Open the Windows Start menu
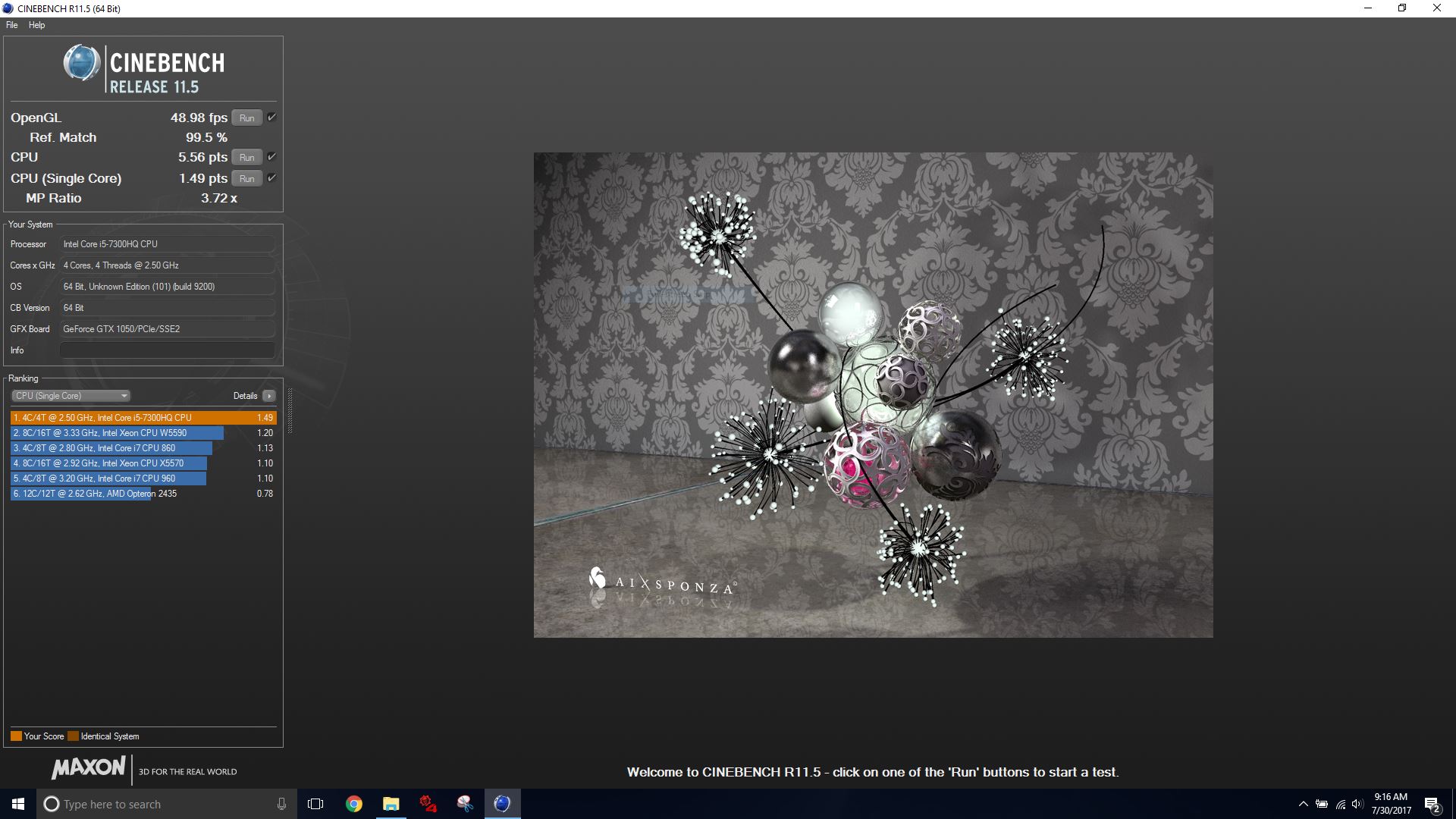This screenshot has height=819, width=1456. coord(18,804)
